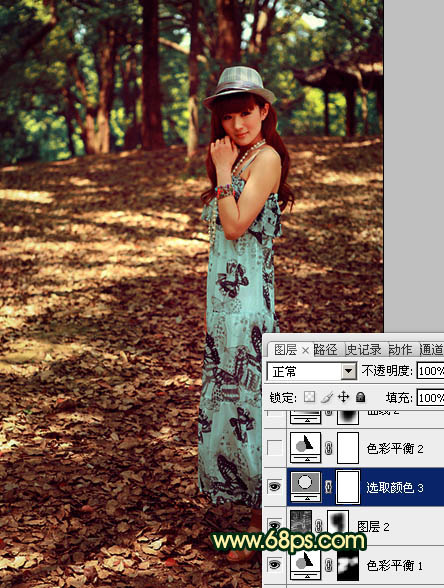Click the lock transparent pixels icon

(309, 397)
